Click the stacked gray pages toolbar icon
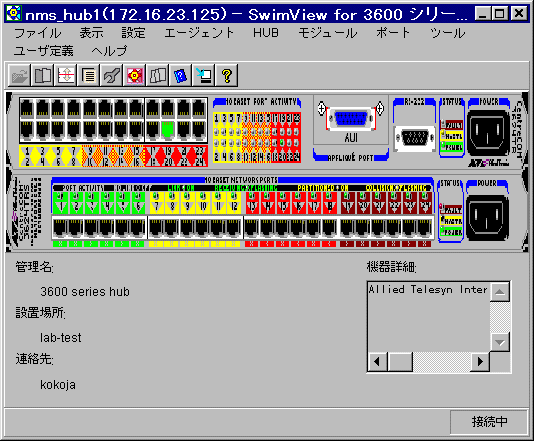This screenshot has width=534, height=441. [x=158, y=75]
